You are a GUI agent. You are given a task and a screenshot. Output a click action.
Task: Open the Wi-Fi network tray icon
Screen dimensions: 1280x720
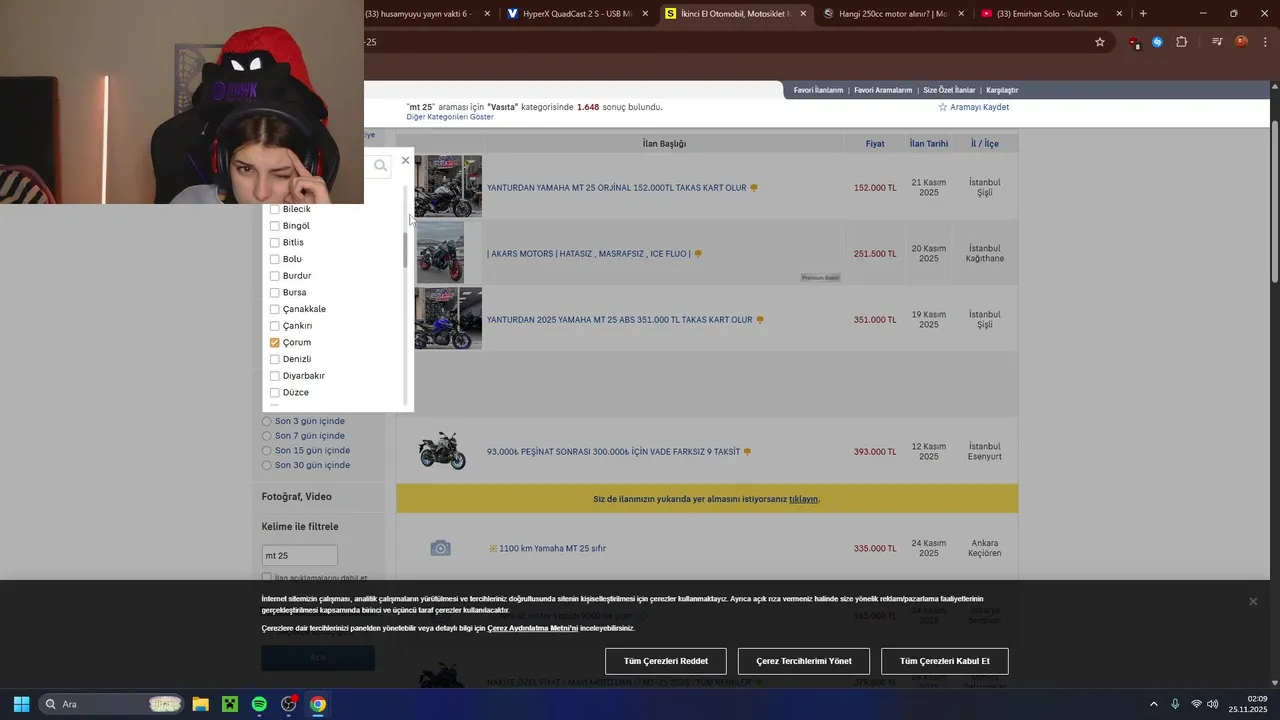pyautogui.click(x=1196, y=704)
